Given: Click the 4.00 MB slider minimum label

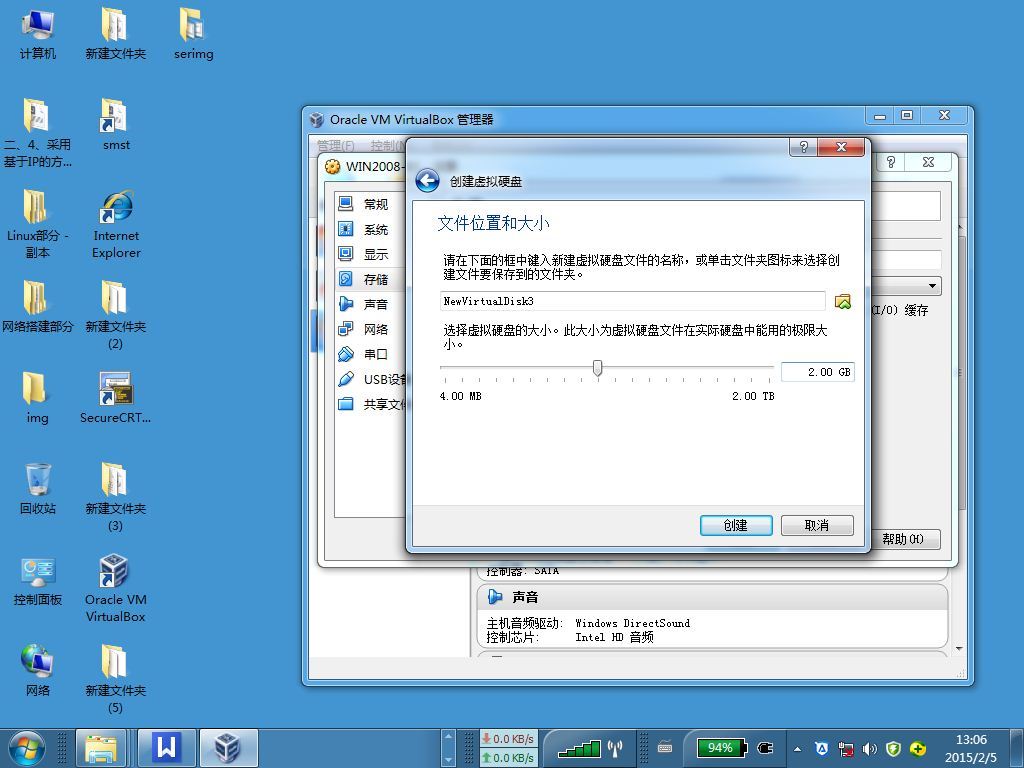Looking at the screenshot, I should coord(460,396).
